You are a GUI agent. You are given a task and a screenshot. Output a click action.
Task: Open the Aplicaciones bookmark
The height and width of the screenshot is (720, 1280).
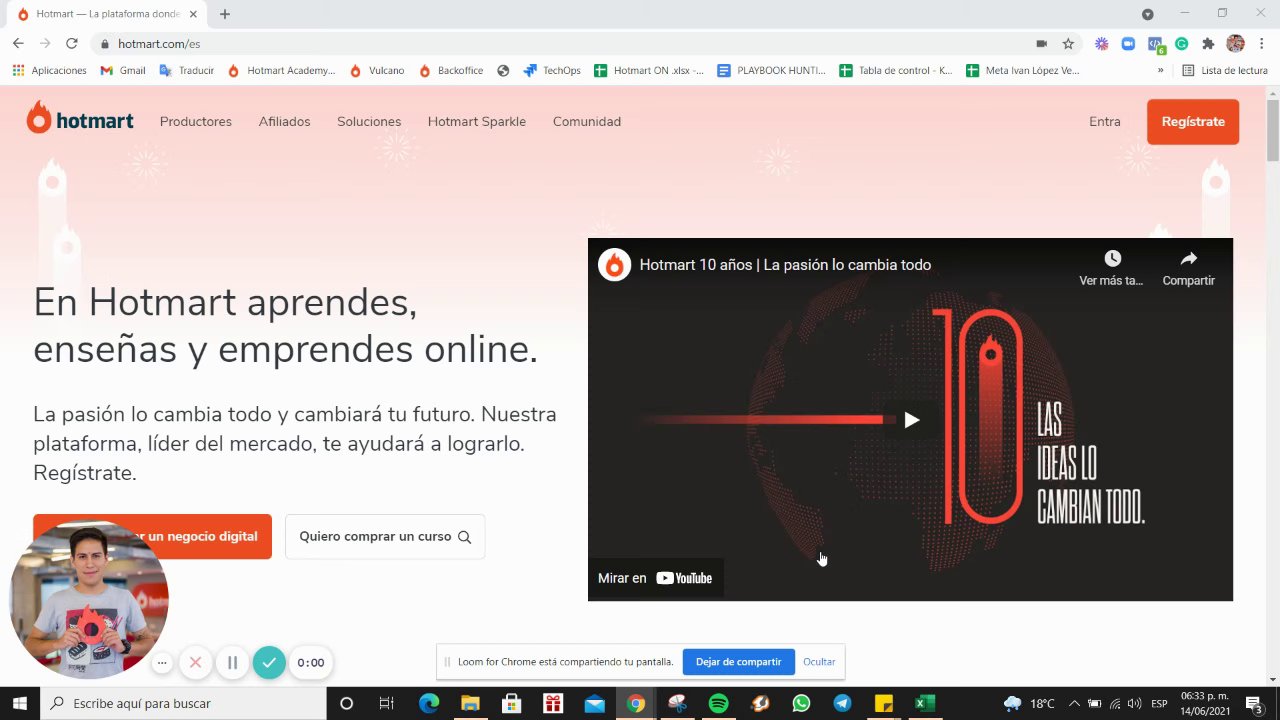pyautogui.click(x=49, y=71)
